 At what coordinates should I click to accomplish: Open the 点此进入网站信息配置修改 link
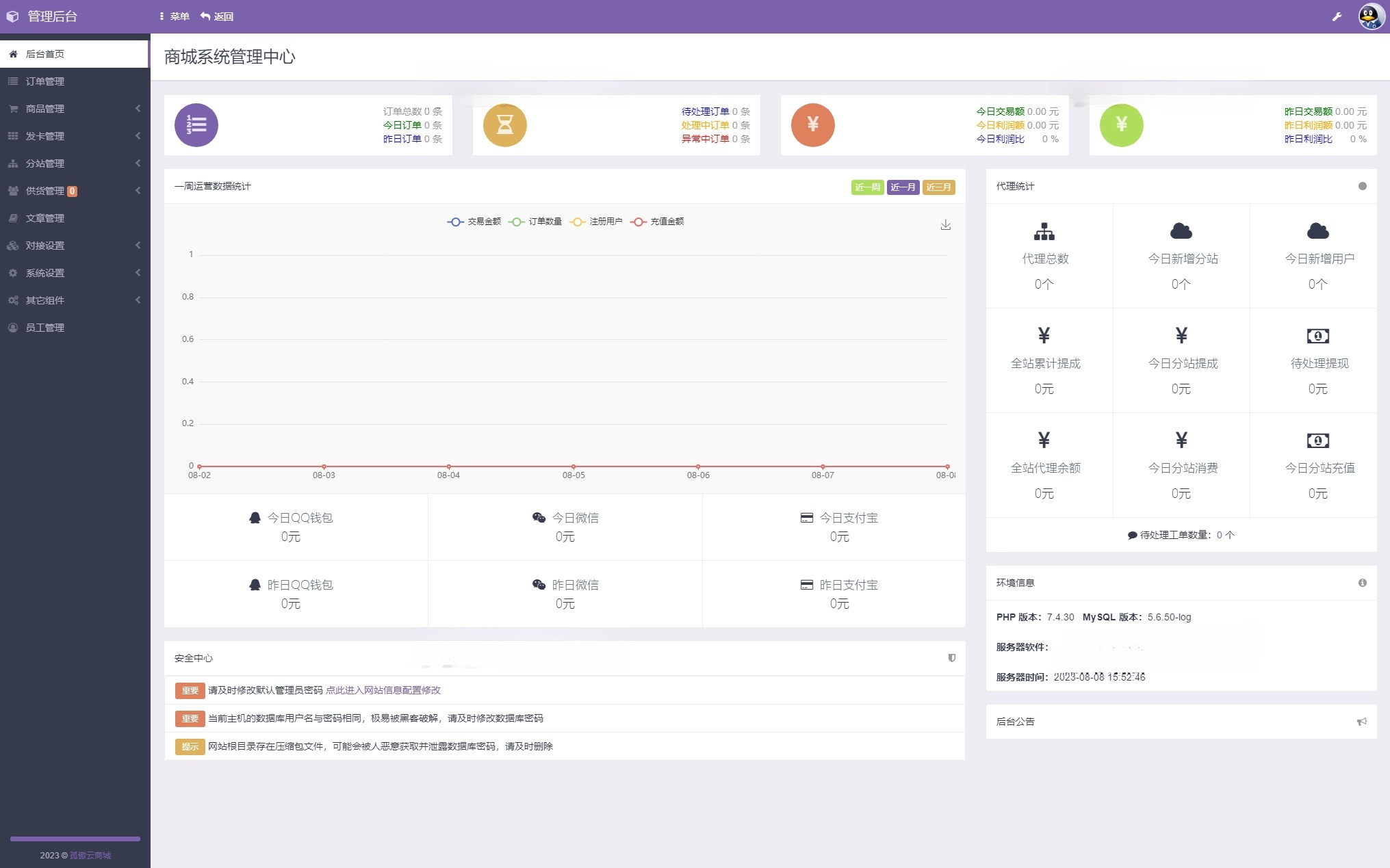[x=385, y=690]
